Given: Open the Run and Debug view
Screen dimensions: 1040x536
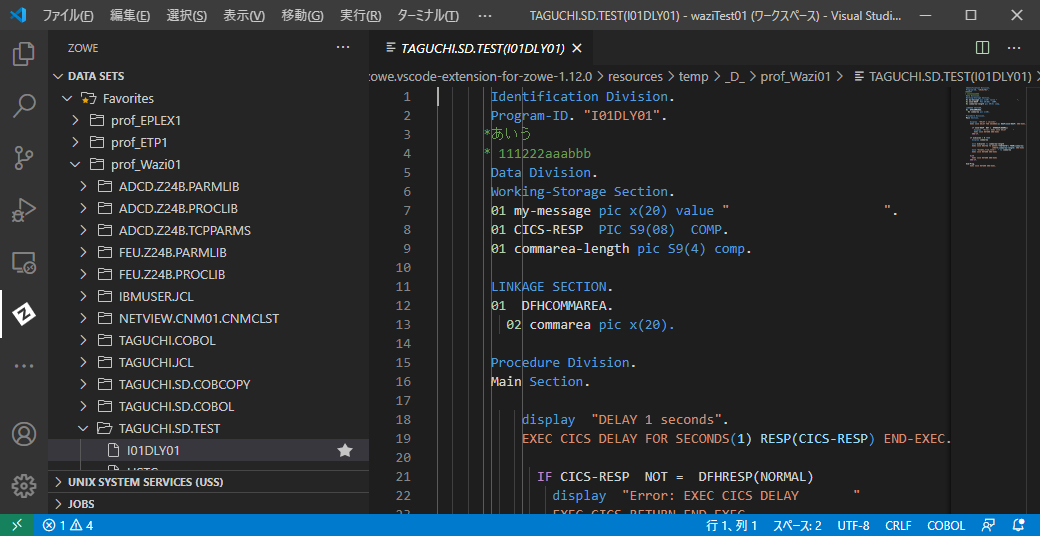Looking at the screenshot, I should 24,210.
